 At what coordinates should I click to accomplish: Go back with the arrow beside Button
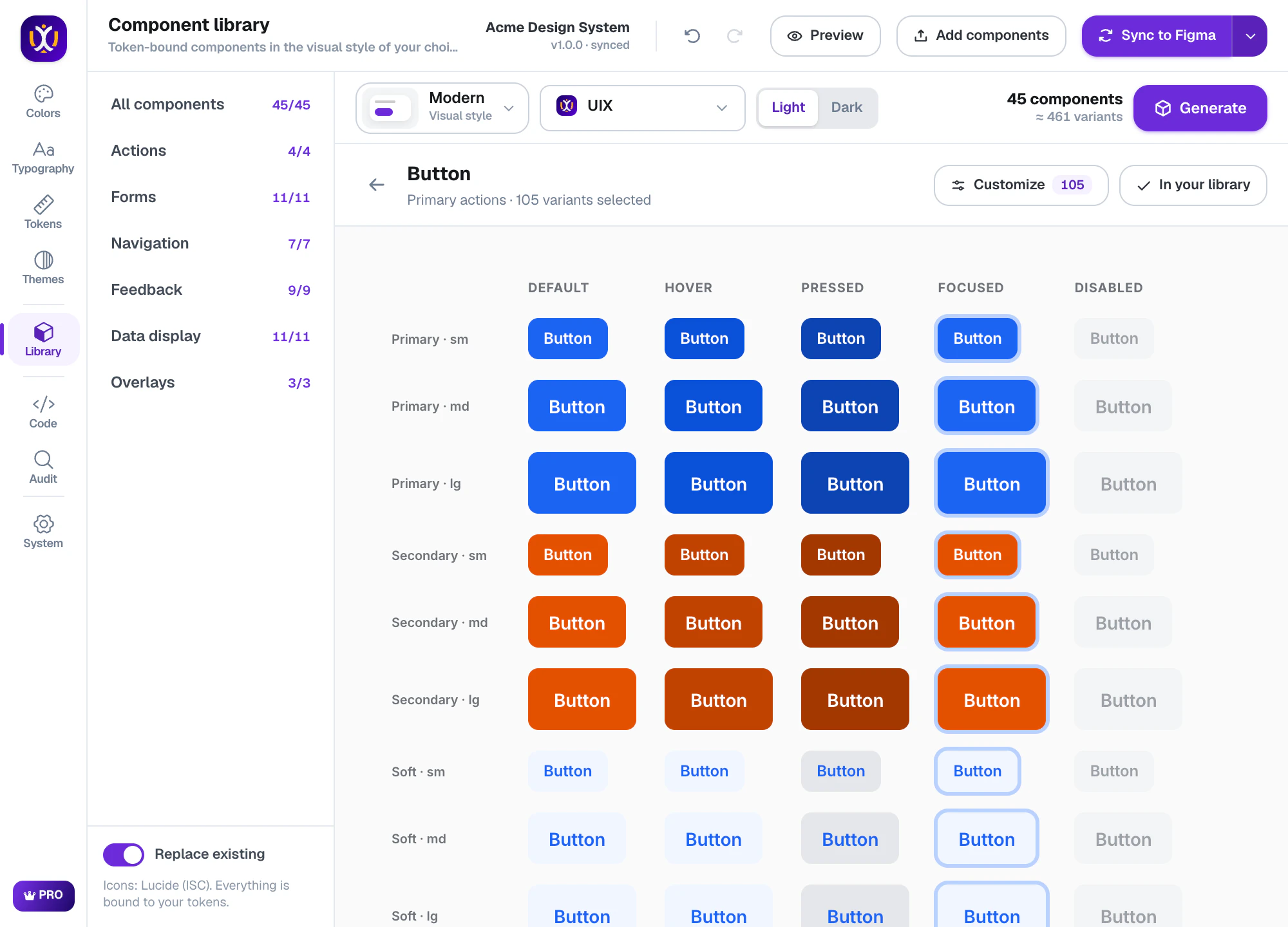(377, 185)
